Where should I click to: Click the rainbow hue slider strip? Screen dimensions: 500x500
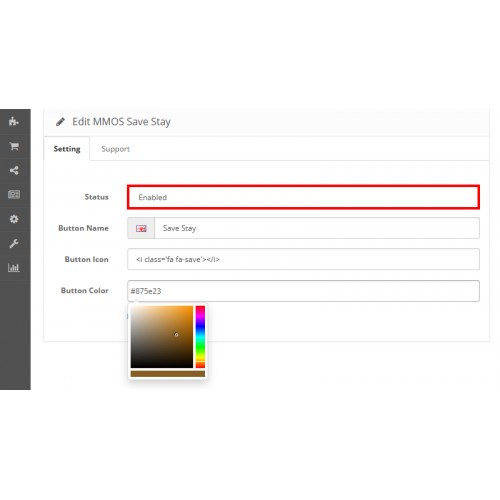(200, 337)
